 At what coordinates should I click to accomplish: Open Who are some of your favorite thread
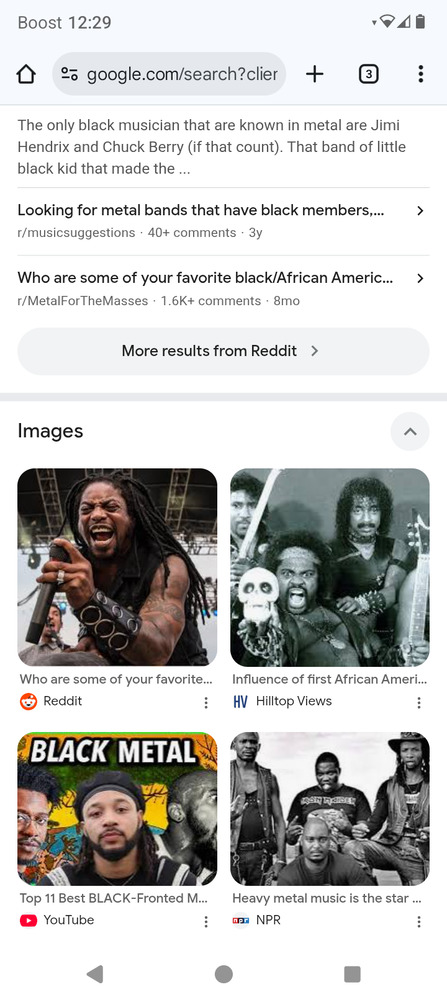205,277
